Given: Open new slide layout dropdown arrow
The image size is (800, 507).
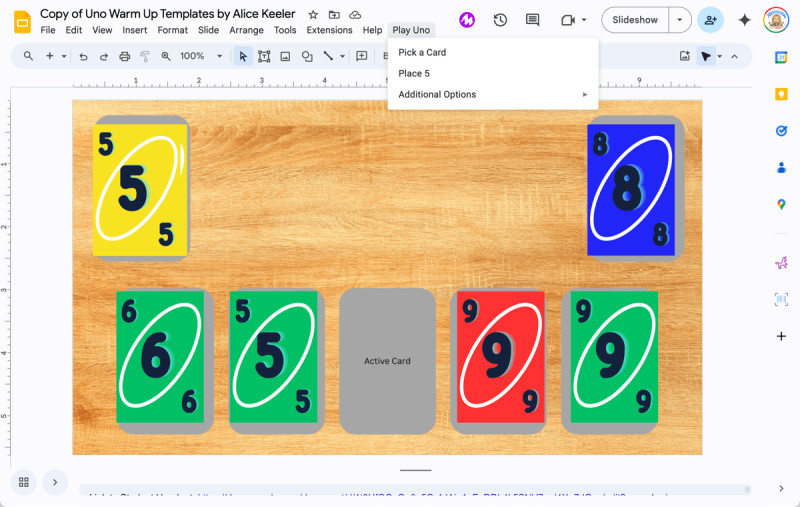Looking at the screenshot, I should pos(64,56).
